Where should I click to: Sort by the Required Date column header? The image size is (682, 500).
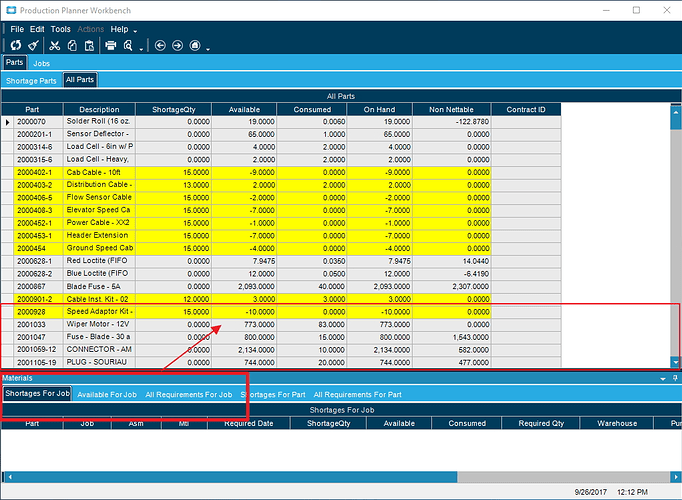pyautogui.click(x=249, y=423)
